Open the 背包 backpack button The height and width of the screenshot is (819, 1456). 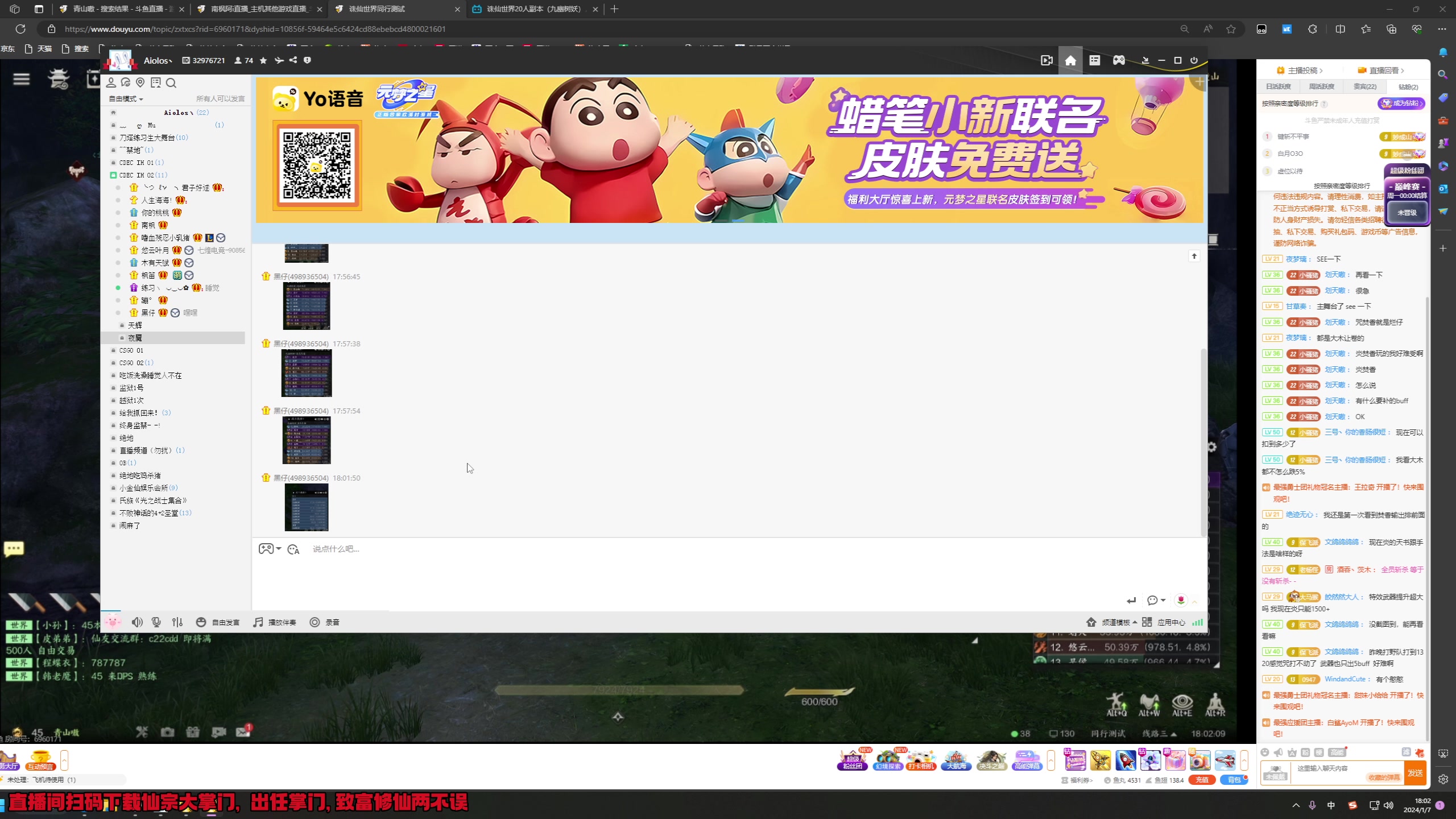pos(1234,780)
